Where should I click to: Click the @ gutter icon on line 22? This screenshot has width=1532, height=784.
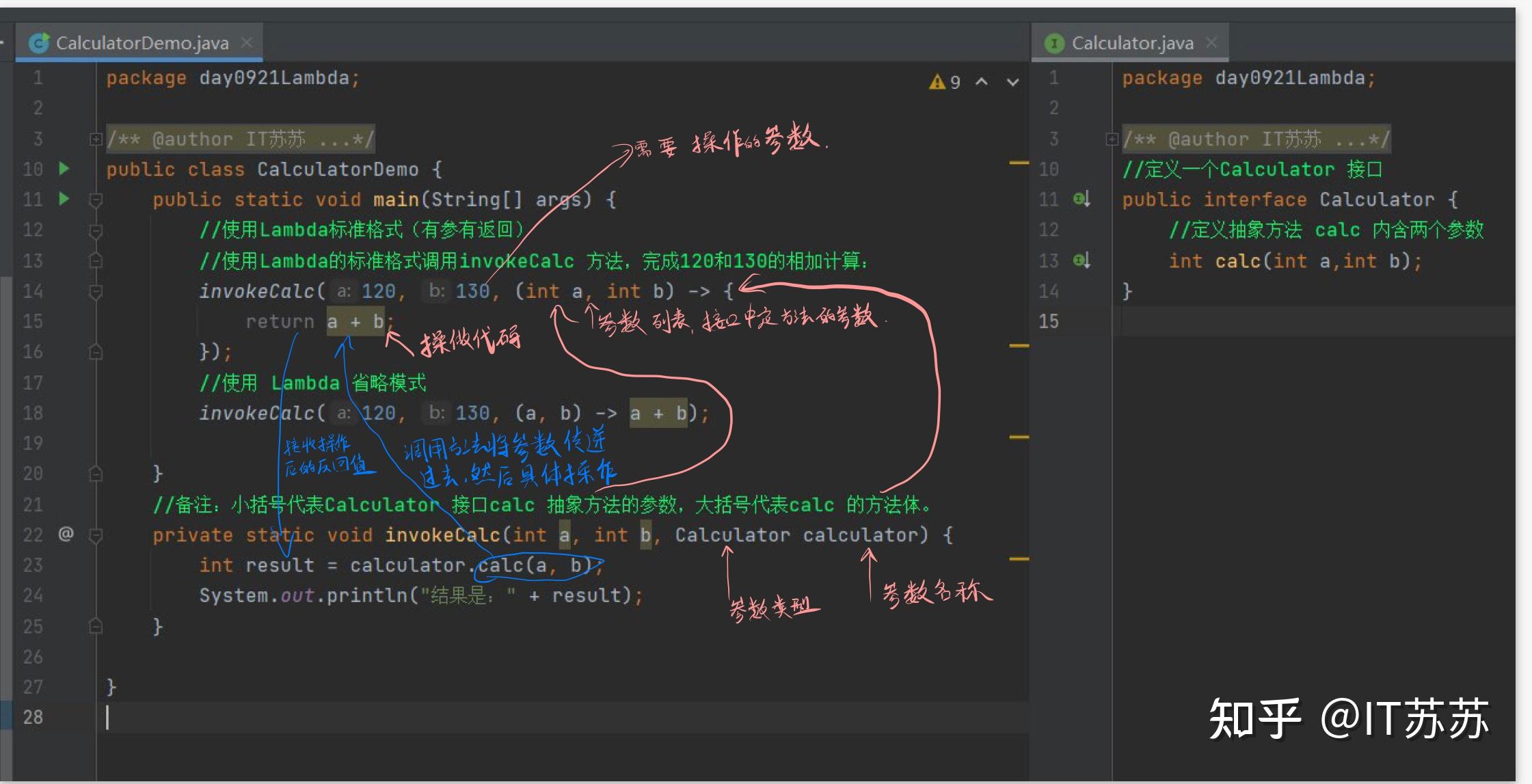pyautogui.click(x=66, y=534)
